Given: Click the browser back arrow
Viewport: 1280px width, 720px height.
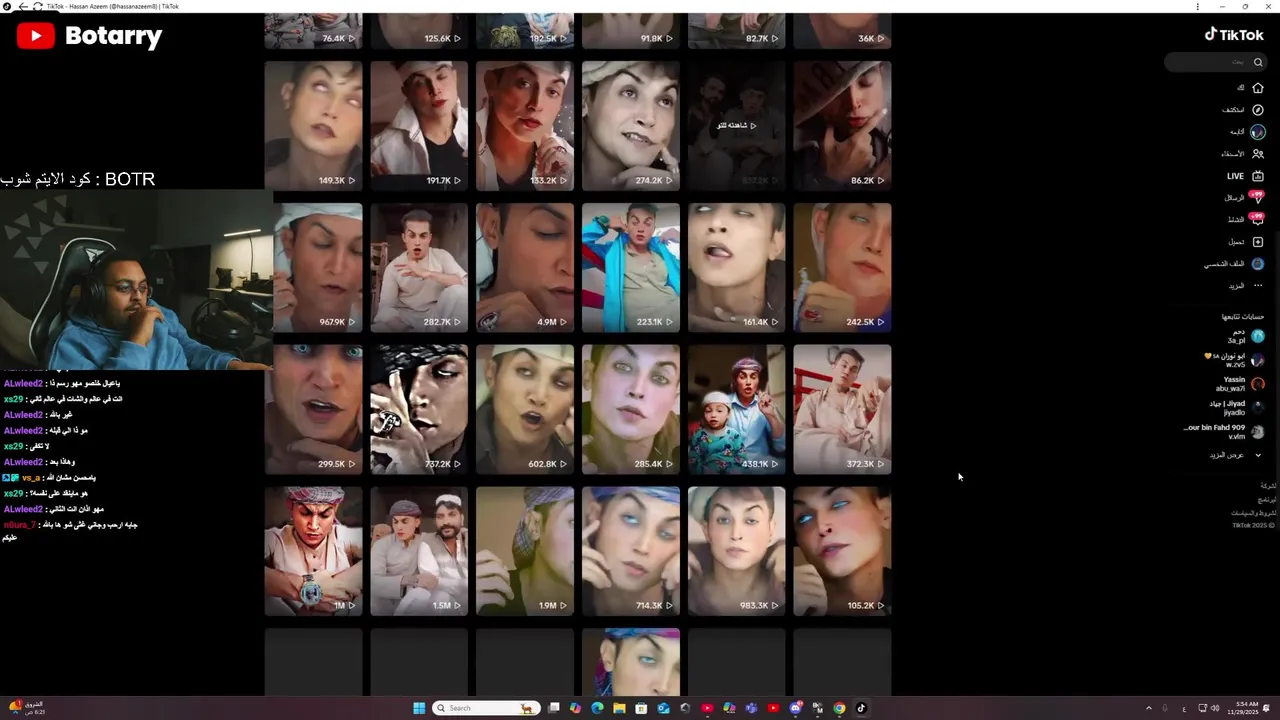Looking at the screenshot, I should [23, 6].
